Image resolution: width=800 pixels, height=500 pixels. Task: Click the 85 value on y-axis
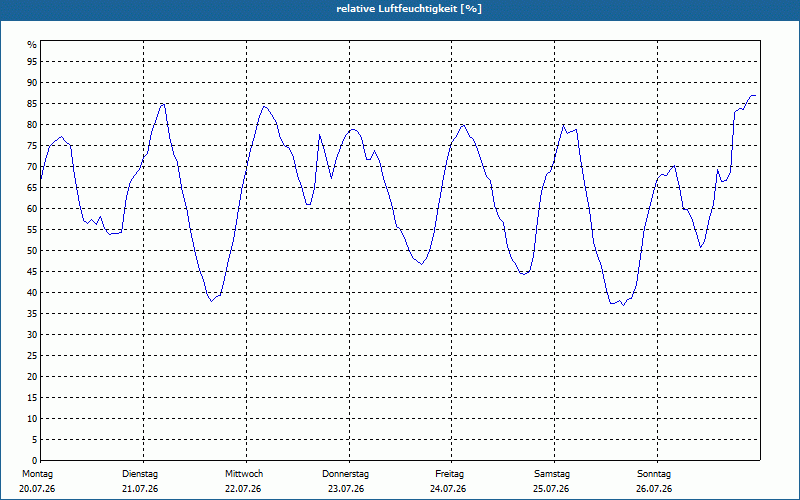coord(32,104)
